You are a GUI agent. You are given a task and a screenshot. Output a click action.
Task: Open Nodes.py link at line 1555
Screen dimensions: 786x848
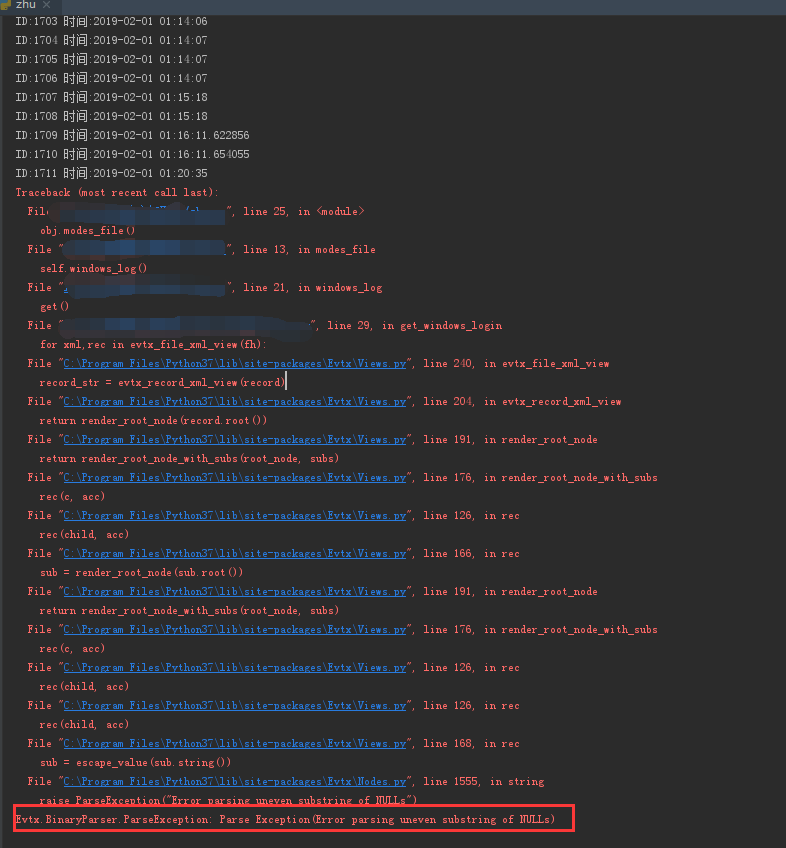[235, 781]
